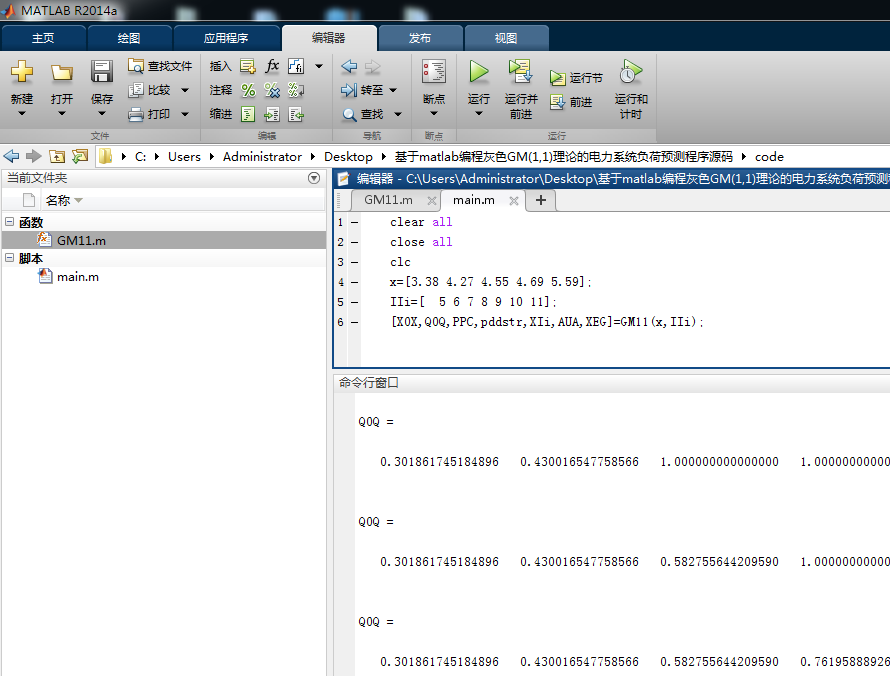Collapse the 函数 group in file browser
The height and width of the screenshot is (676, 890).
10,222
